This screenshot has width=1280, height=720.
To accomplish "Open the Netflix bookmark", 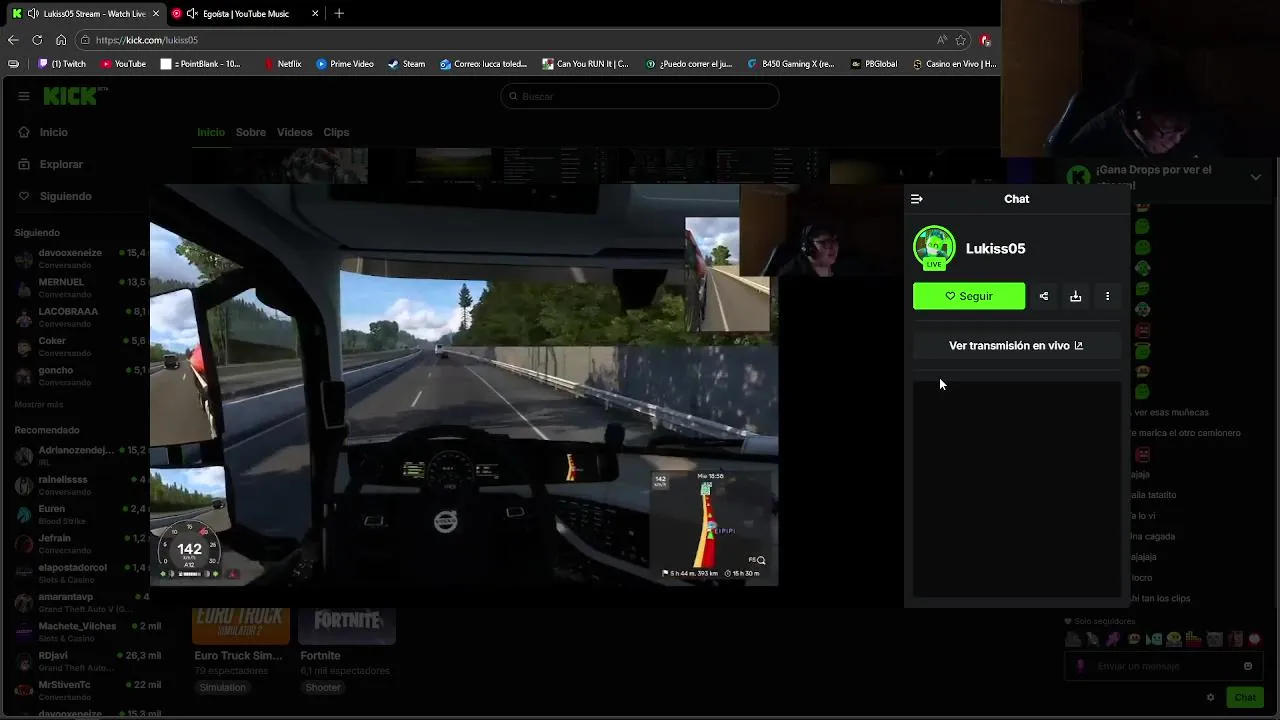I will 282,64.
